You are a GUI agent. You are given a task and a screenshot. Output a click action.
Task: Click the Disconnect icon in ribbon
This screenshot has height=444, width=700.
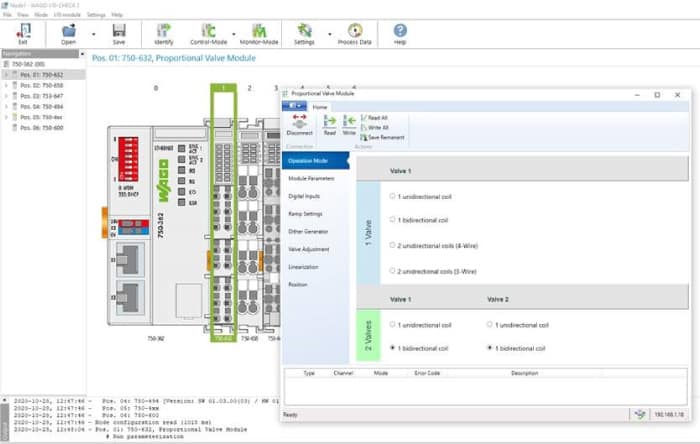click(x=299, y=123)
